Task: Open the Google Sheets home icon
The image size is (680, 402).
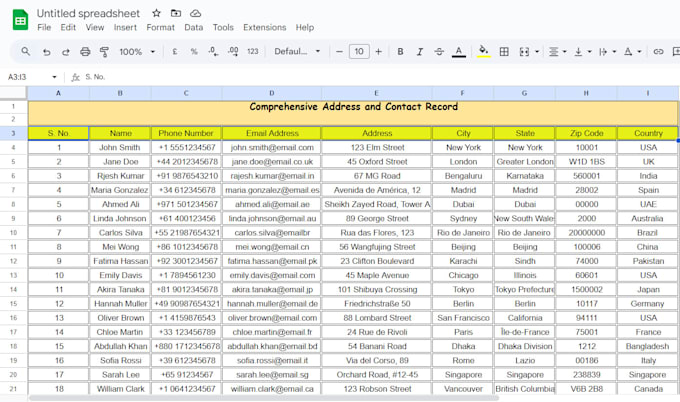Action: (x=20, y=20)
